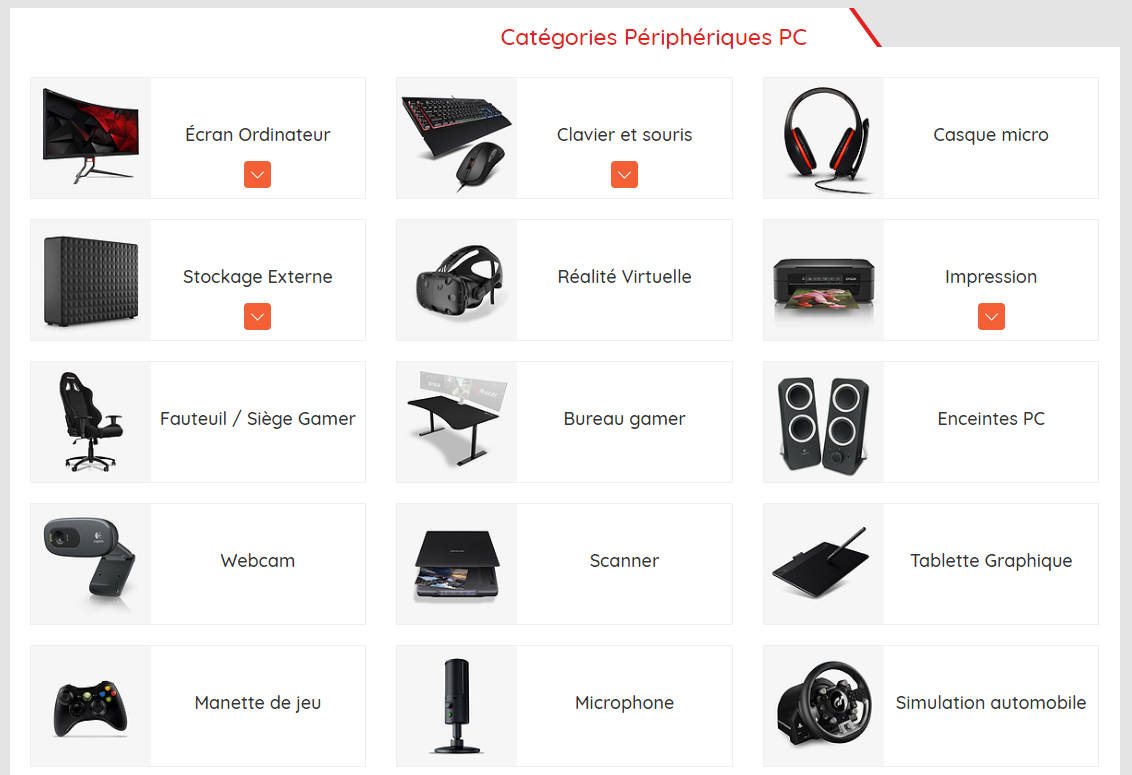
Task: Click the PC speakers image
Action: tap(824, 422)
